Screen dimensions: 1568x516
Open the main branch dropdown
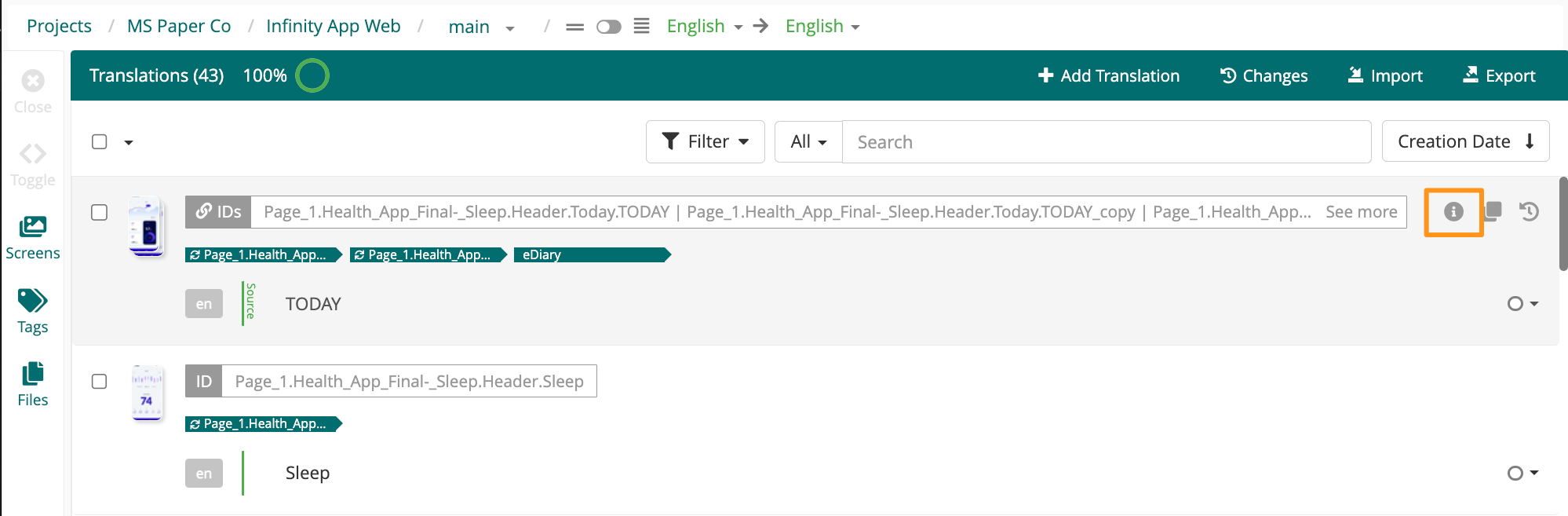(x=481, y=27)
